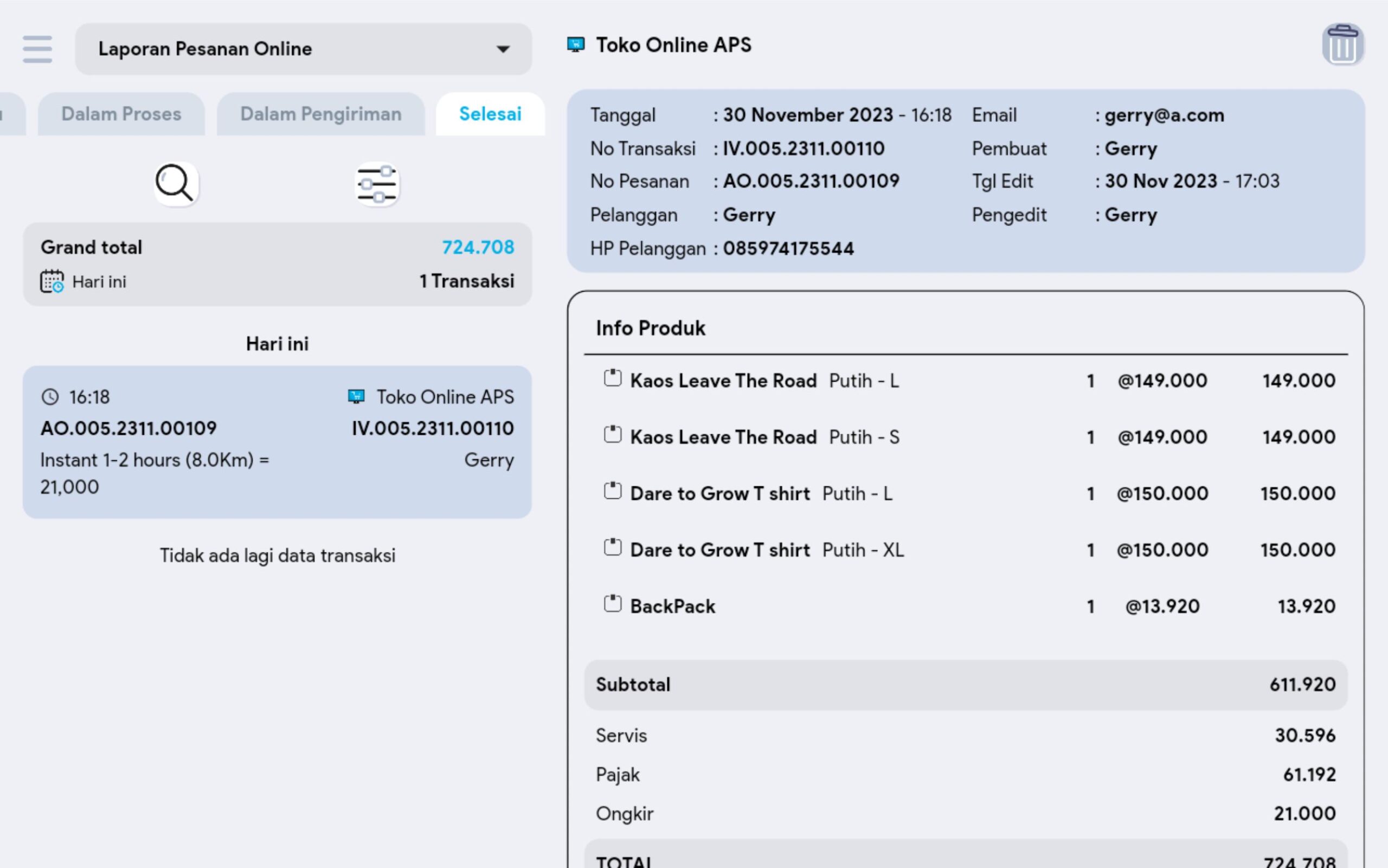Viewport: 1388px width, 868px height.
Task: Open the filter sliders icon
Action: tap(377, 184)
